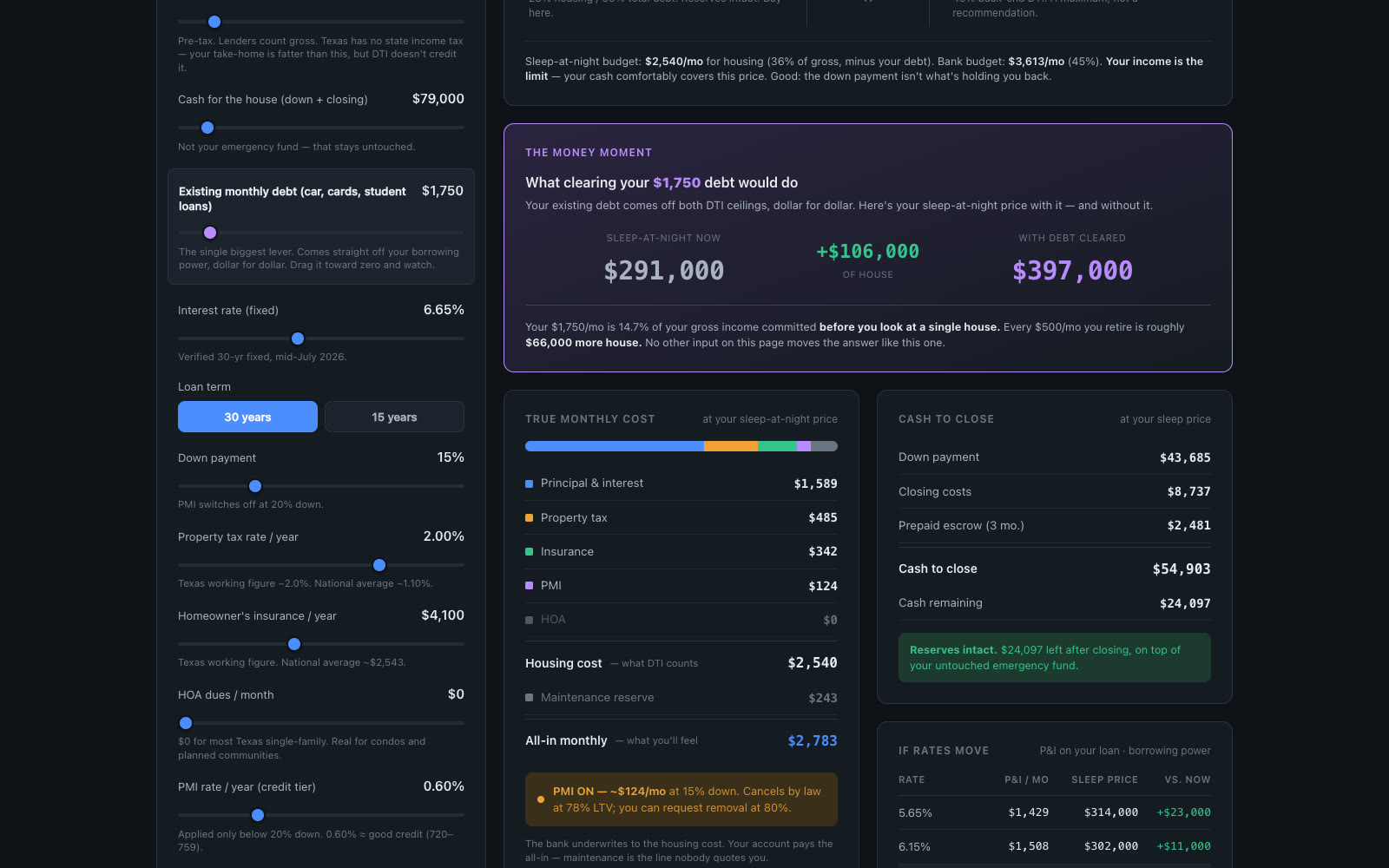Click the Reserves intact green notice
The height and width of the screenshot is (868, 1389).
[x=1055, y=658]
